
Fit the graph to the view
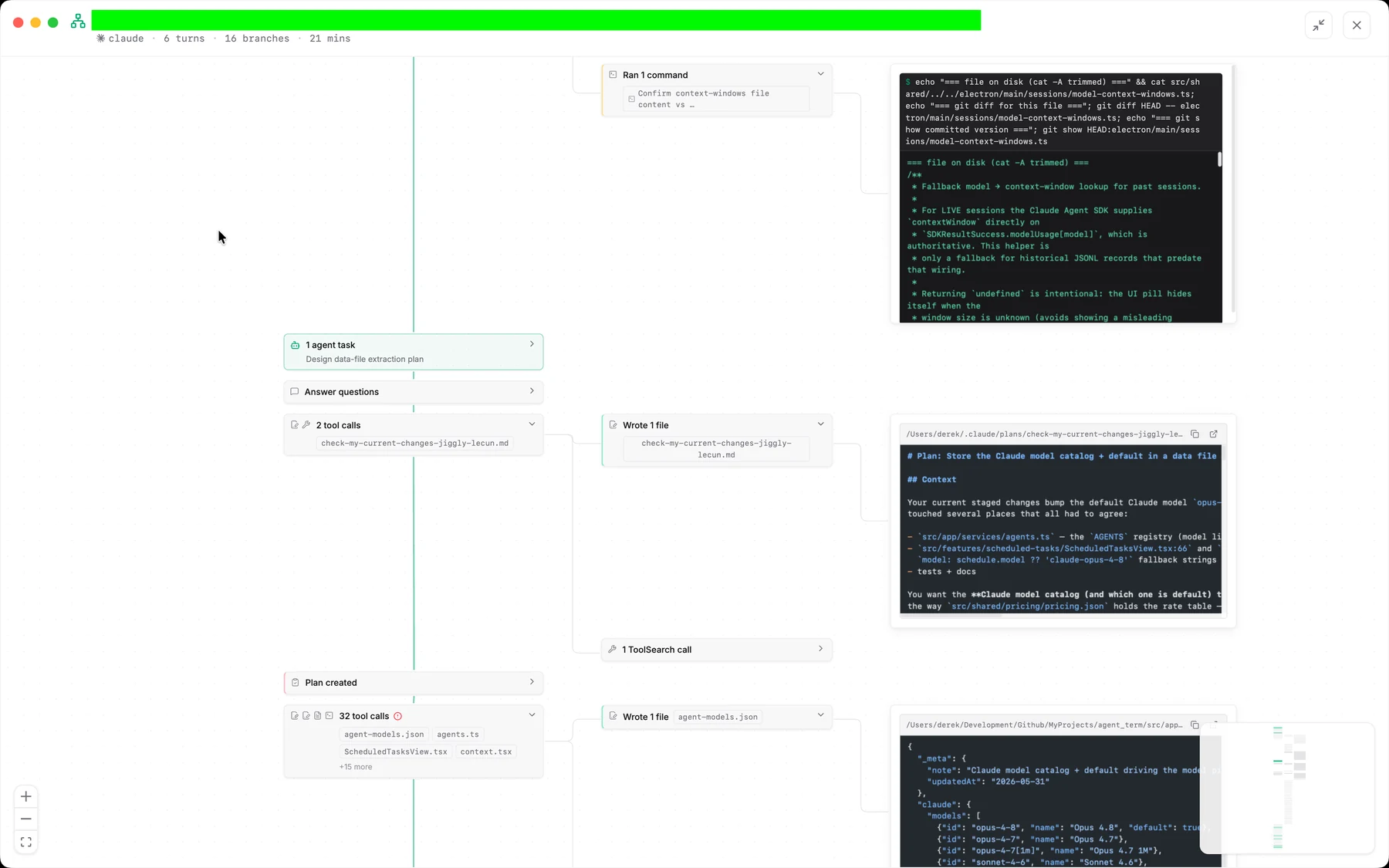tap(25, 842)
